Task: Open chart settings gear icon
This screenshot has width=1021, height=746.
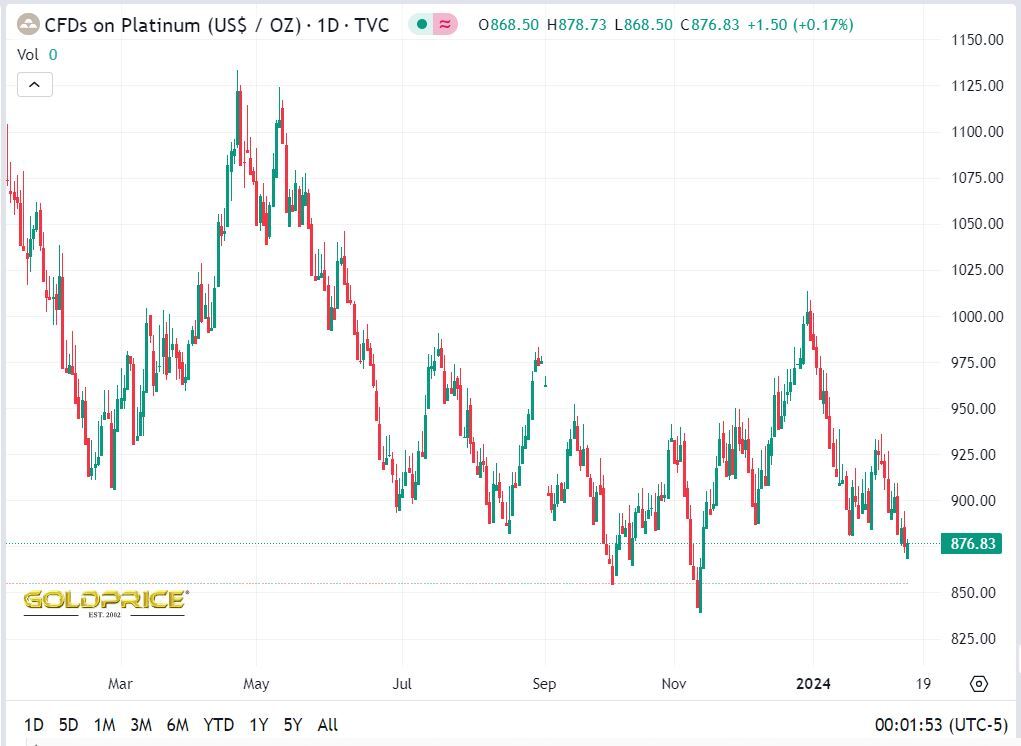Action: click(x=979, y=684)
